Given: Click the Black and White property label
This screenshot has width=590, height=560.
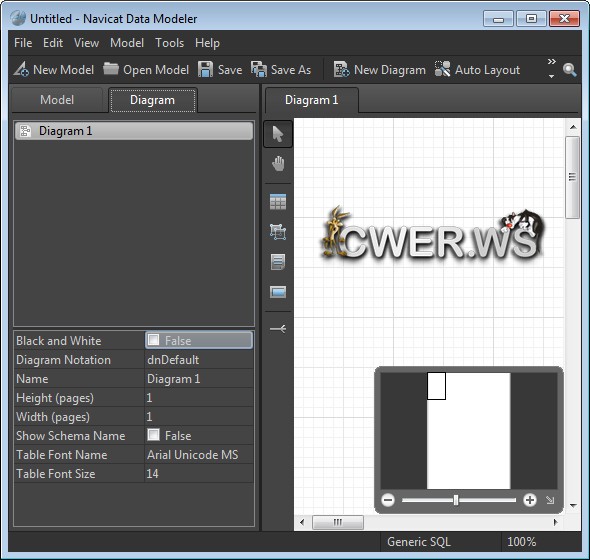Looking at the screenshot, I should [x=59, y=341].
